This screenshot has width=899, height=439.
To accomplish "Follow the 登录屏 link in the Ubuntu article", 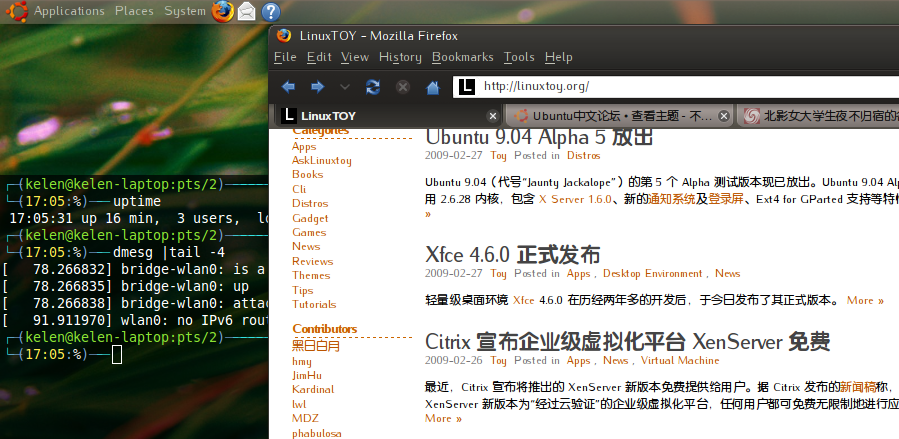I will pyautogui.click(x=726, y=199).
